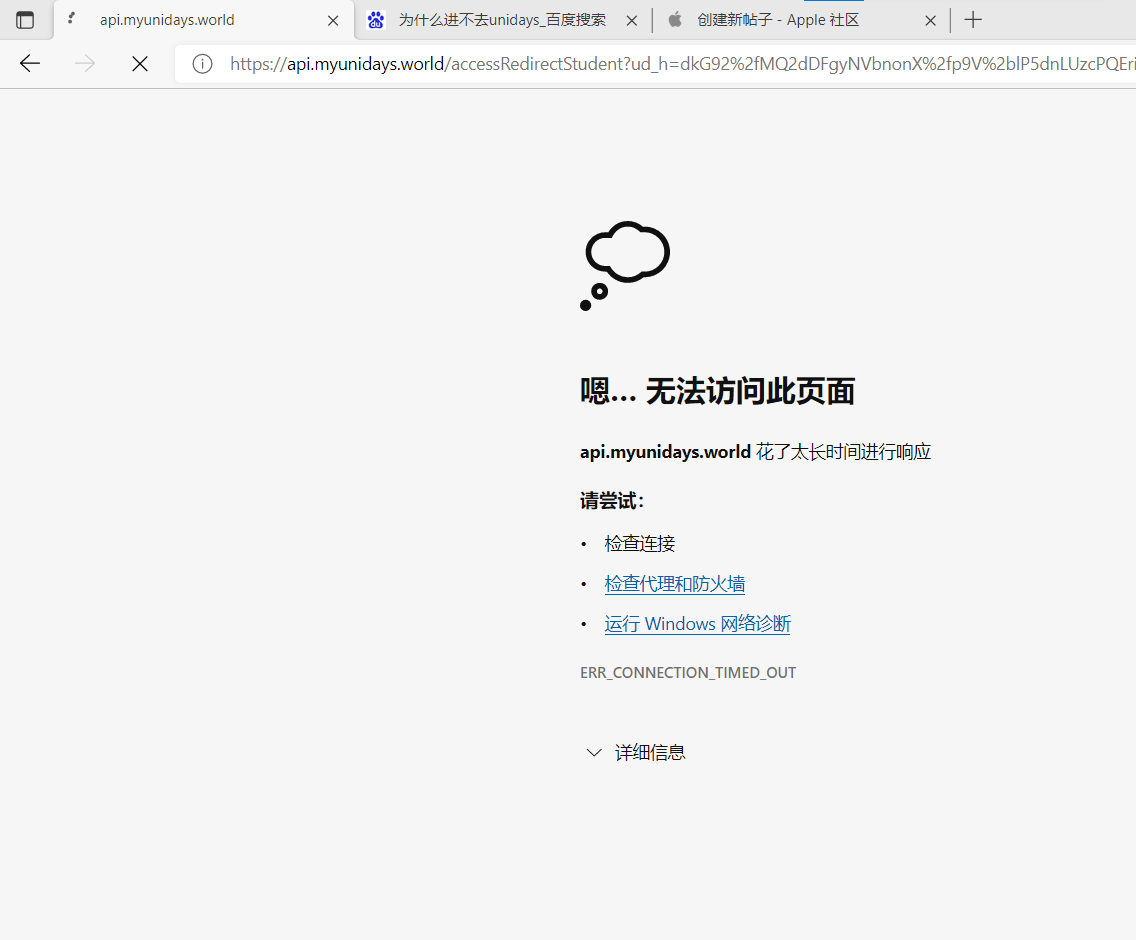Viewport: 1136px width, 940px height.
Task: Go back using the back arrow
Action: (x=30, y=64)
